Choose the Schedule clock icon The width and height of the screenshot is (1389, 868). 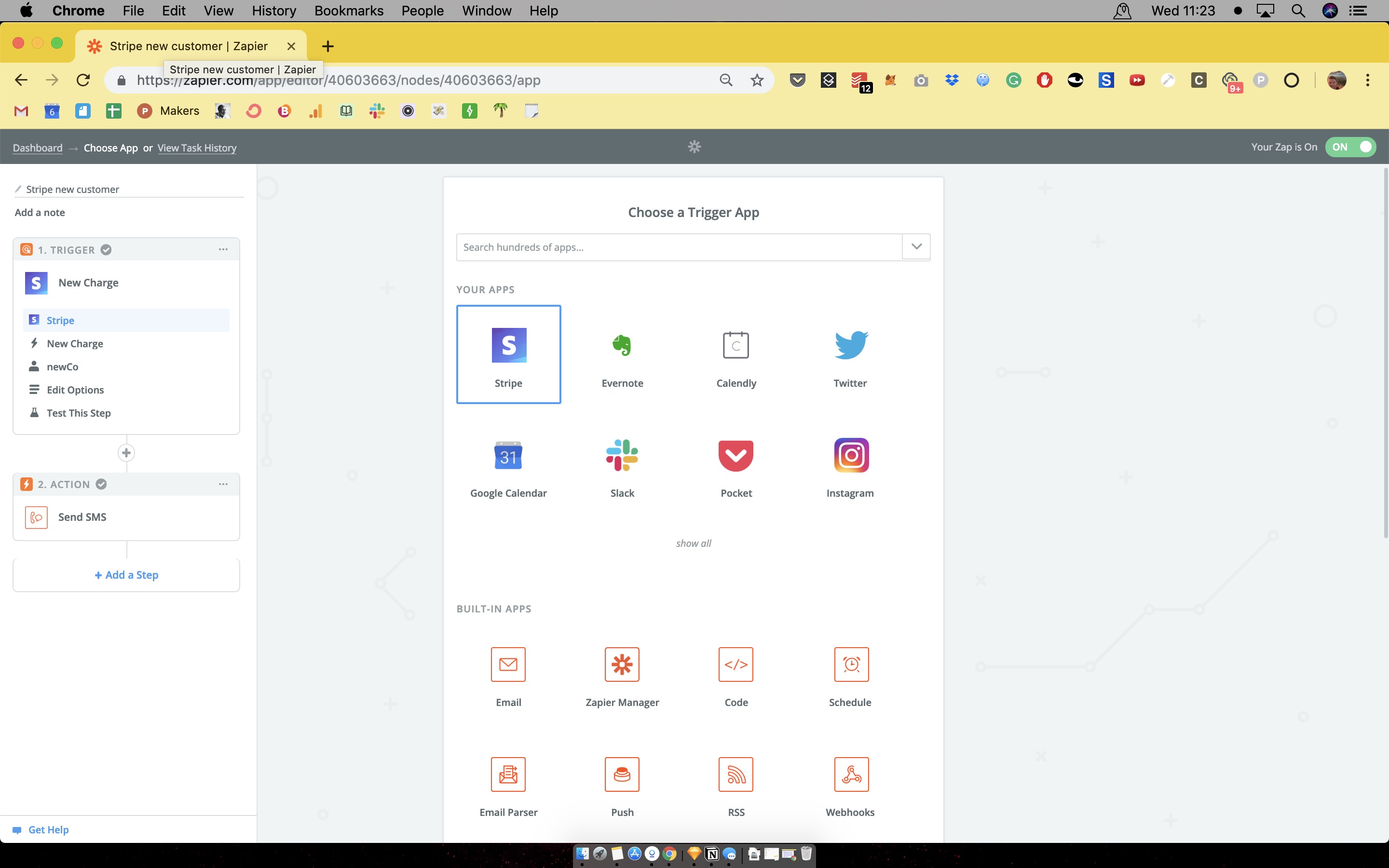[851, 664]
